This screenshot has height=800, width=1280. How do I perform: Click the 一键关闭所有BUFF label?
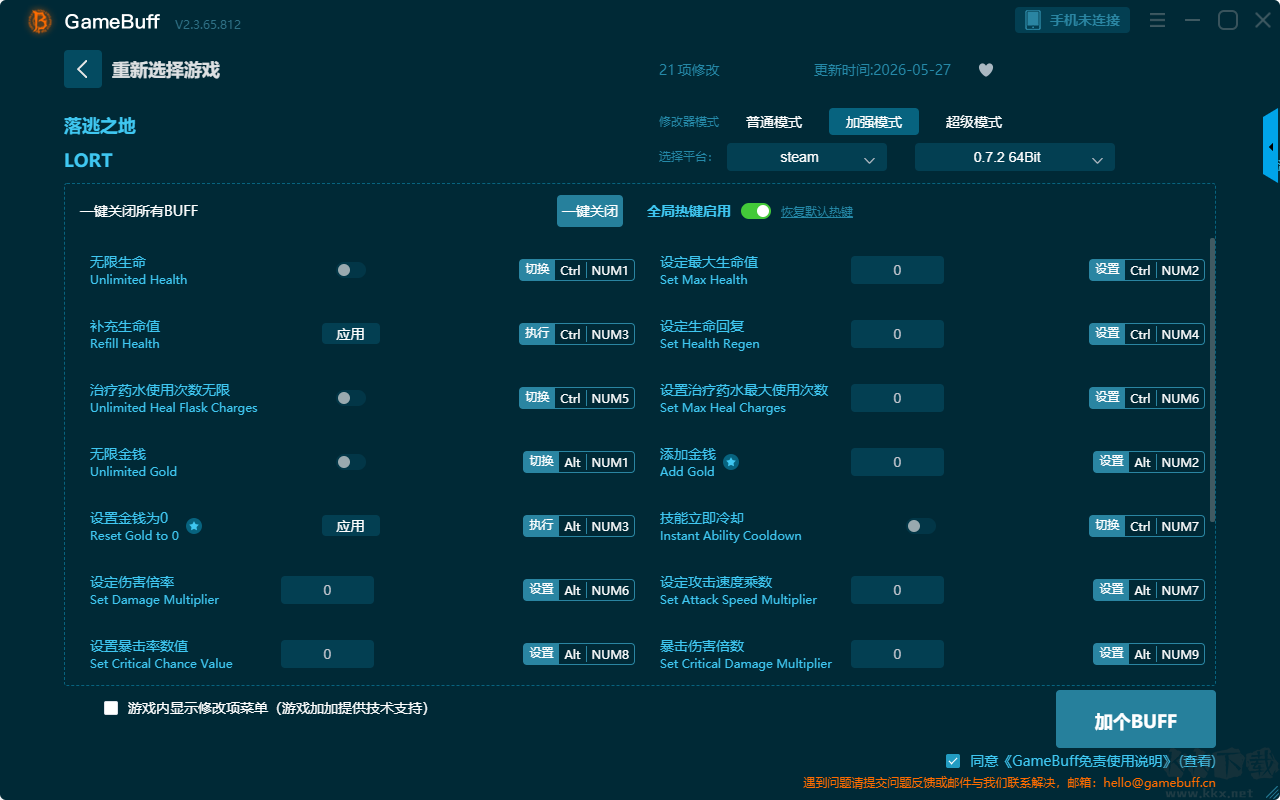pyautogui.click(x=139, y=211)
